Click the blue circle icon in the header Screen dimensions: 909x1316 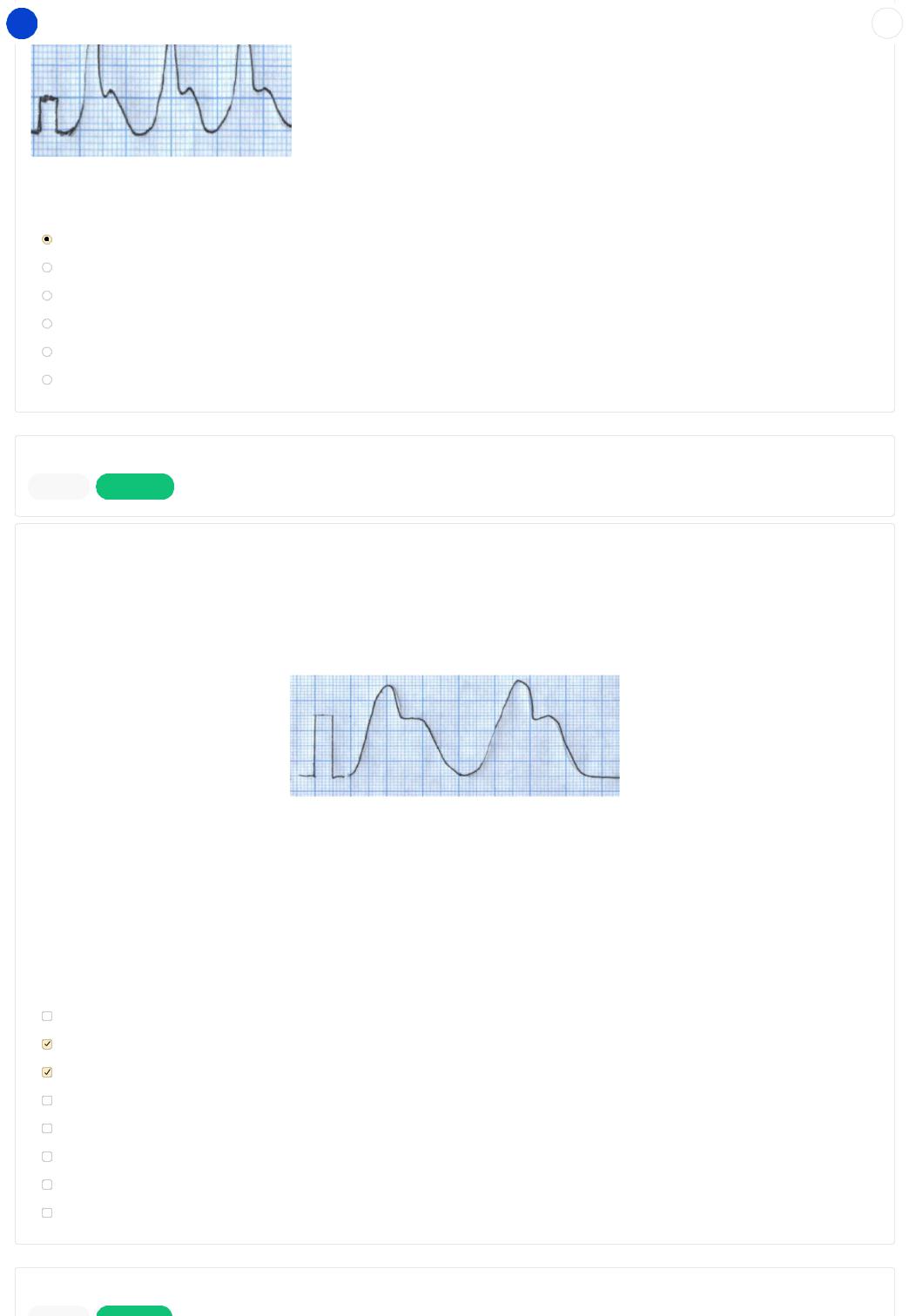point(22,23)
